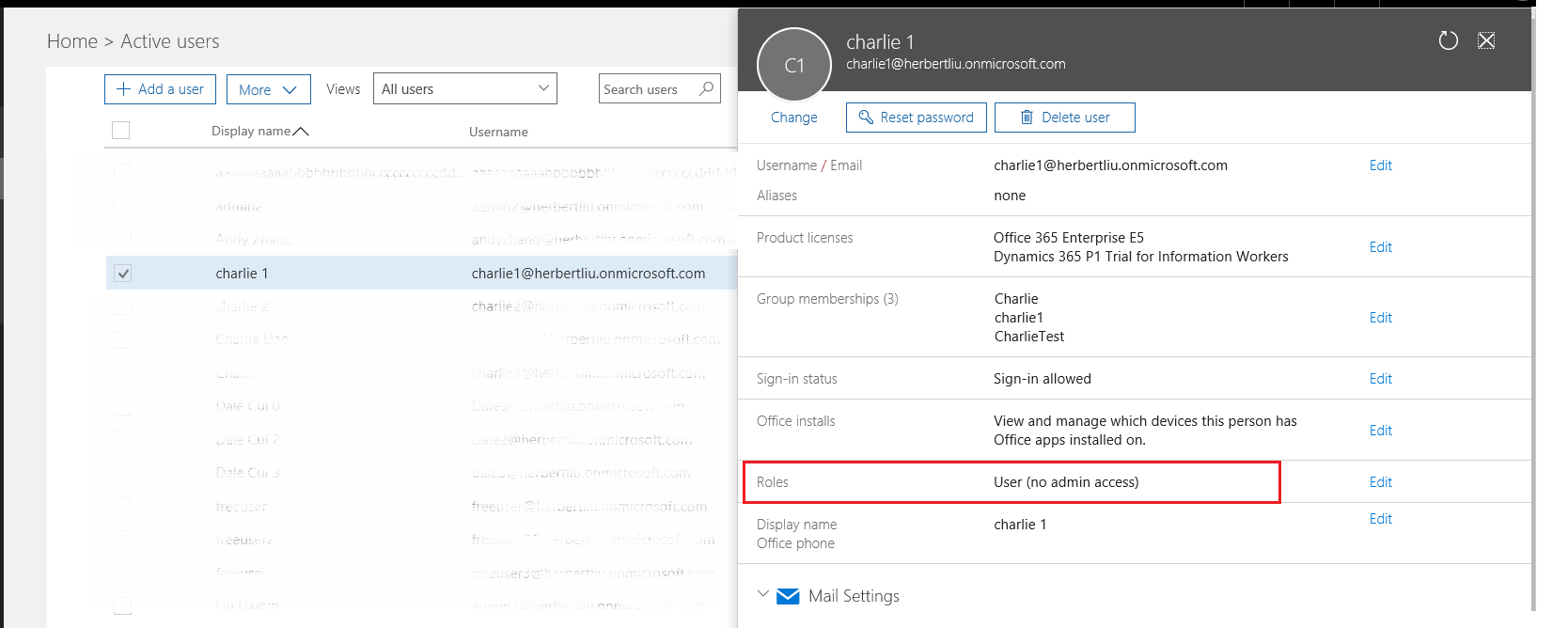This screenshot has height=628, width=1568.
Task: Click the Dale Cui 0 row in user list
Action: coord(421,406)
